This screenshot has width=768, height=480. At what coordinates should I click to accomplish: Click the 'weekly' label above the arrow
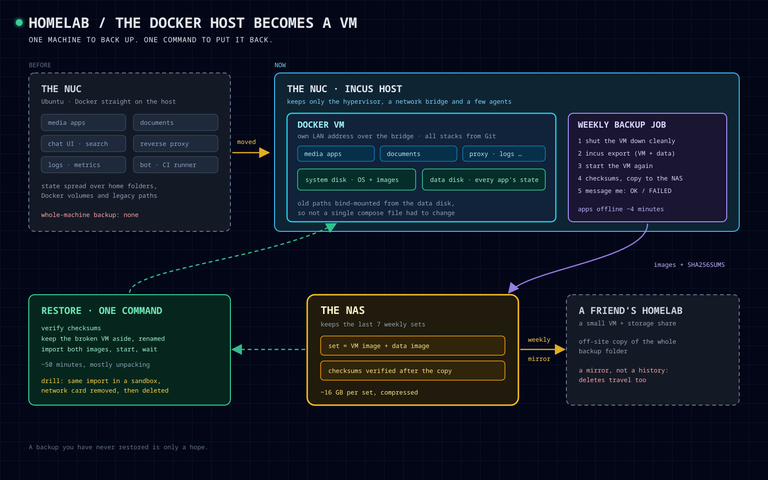click(x=539, y=340)
